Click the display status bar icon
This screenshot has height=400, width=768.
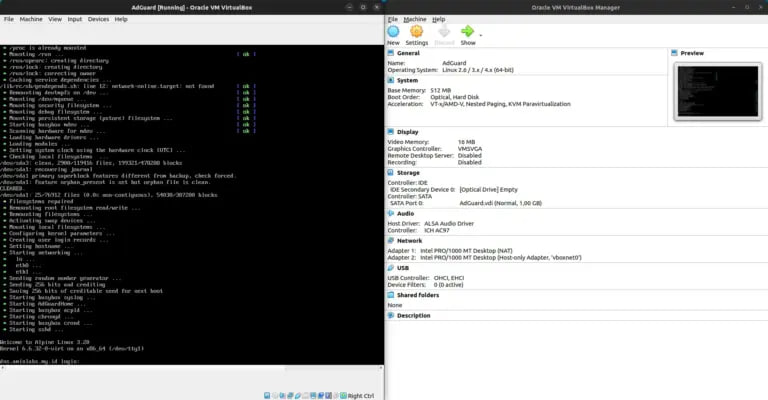(x=313, y=396)
